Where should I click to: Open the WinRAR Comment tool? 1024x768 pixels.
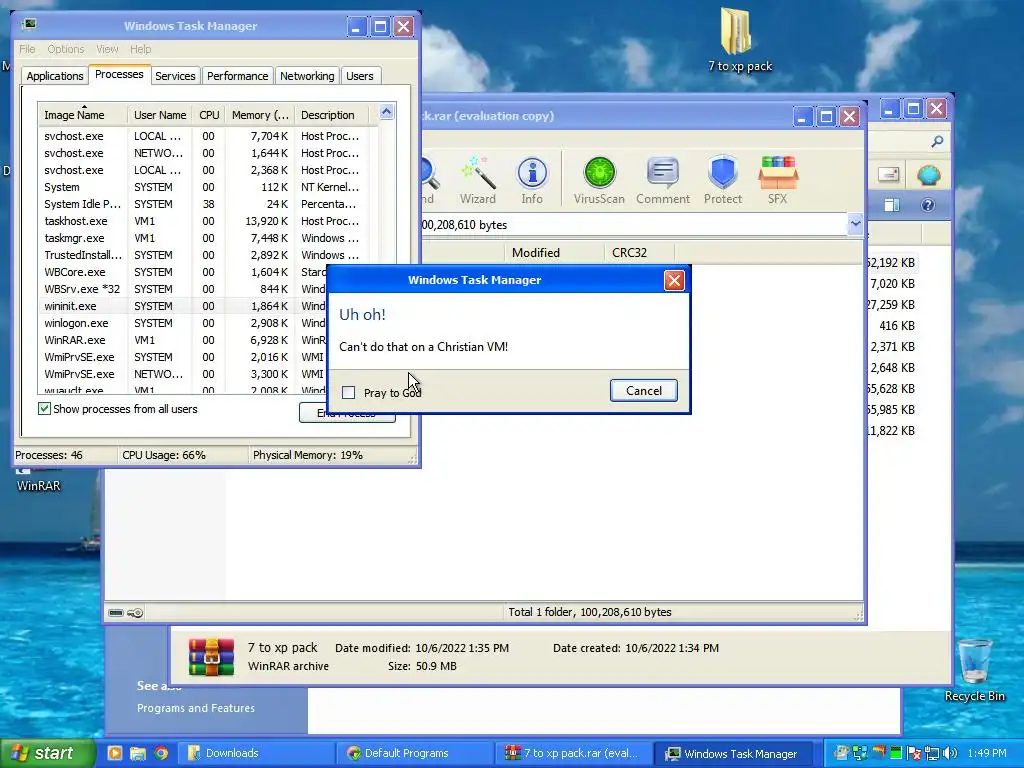pyautogui.click(x=662, y=180)
